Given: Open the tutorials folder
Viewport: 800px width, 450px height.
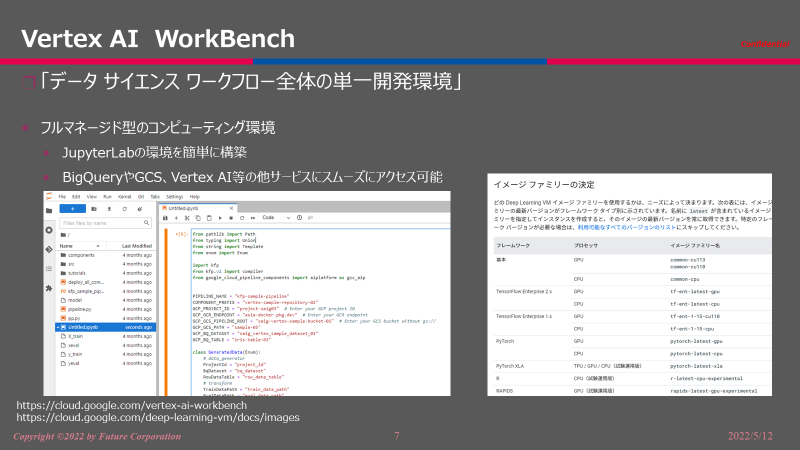Looking at the screenshot, I should pos(106,273).
